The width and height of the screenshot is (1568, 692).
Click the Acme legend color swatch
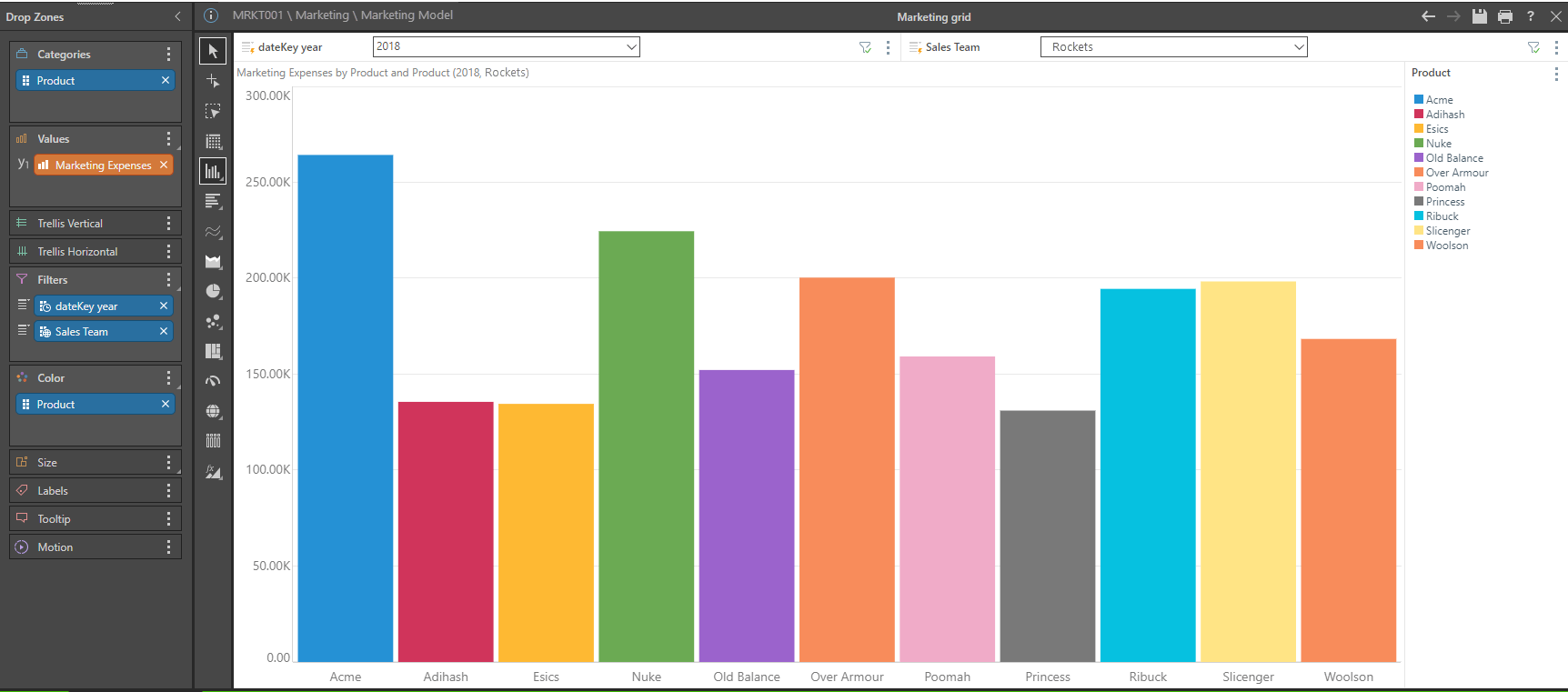[x=1419, y=100]
